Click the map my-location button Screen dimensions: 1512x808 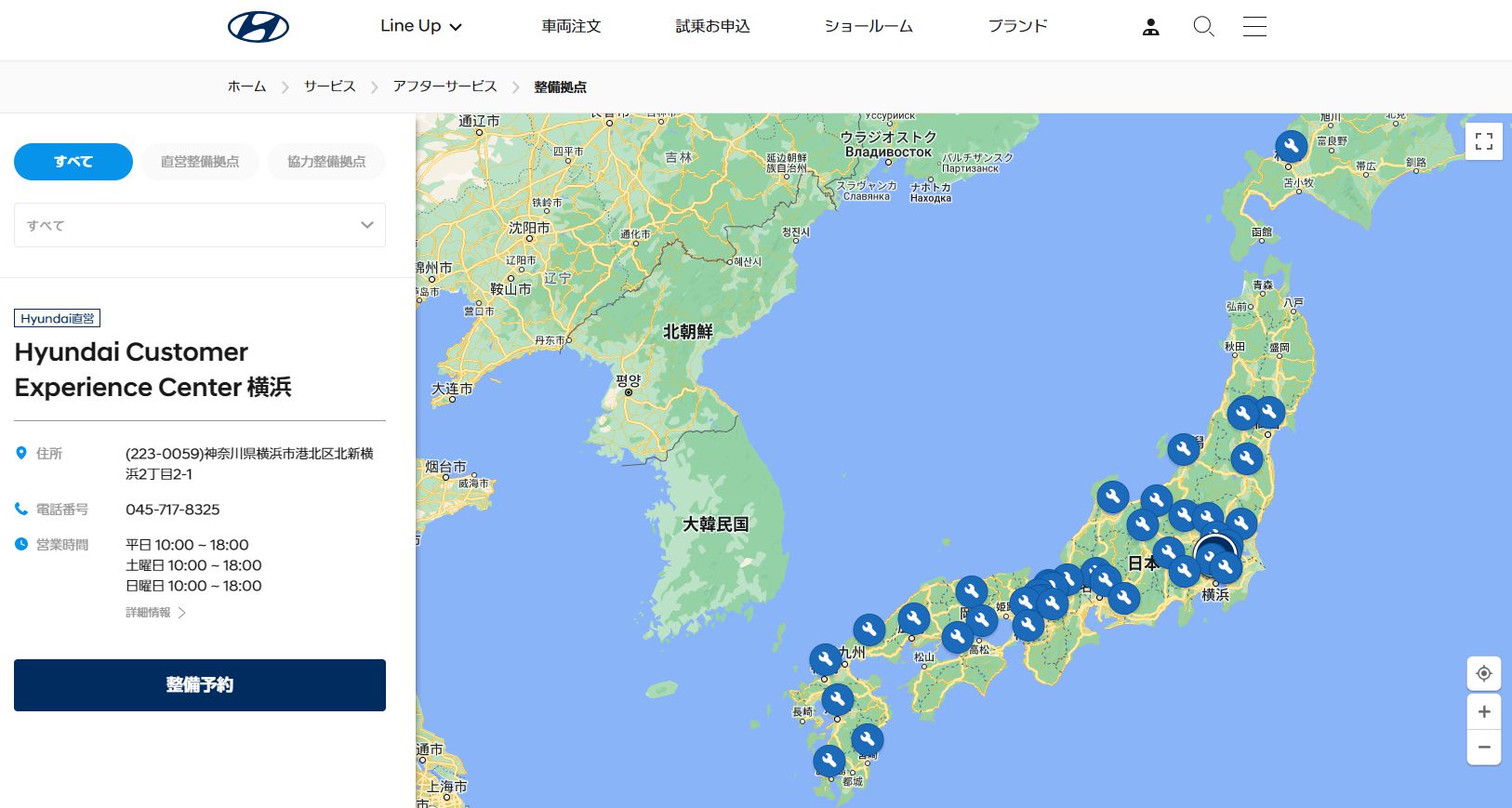pyautogui.click(x=1483, y=673)
